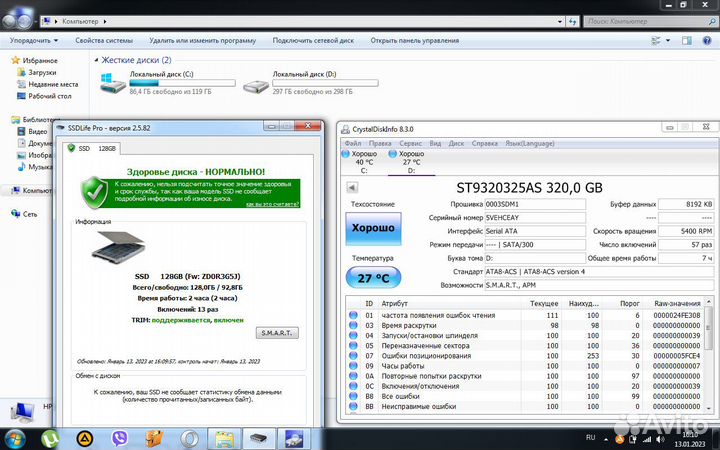Click Подключить сетевой диск

(x=313, y=40)
